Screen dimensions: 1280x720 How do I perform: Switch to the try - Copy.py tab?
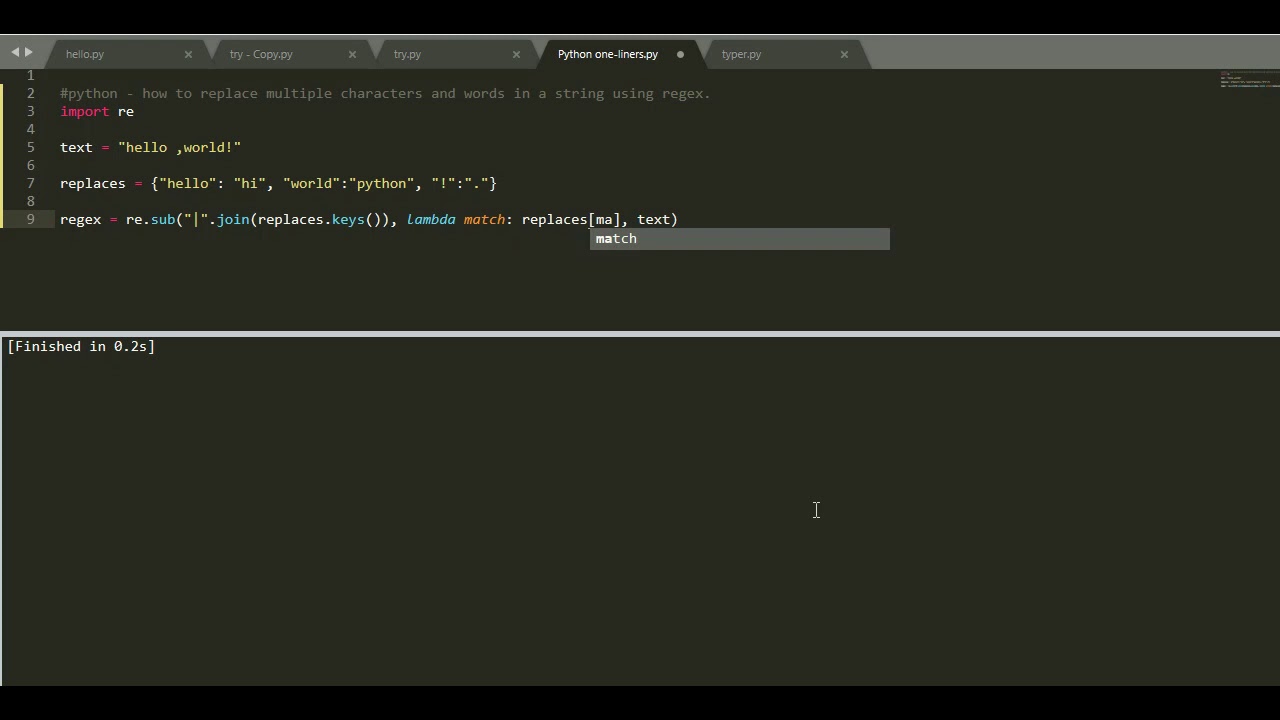tap(261, 54)
